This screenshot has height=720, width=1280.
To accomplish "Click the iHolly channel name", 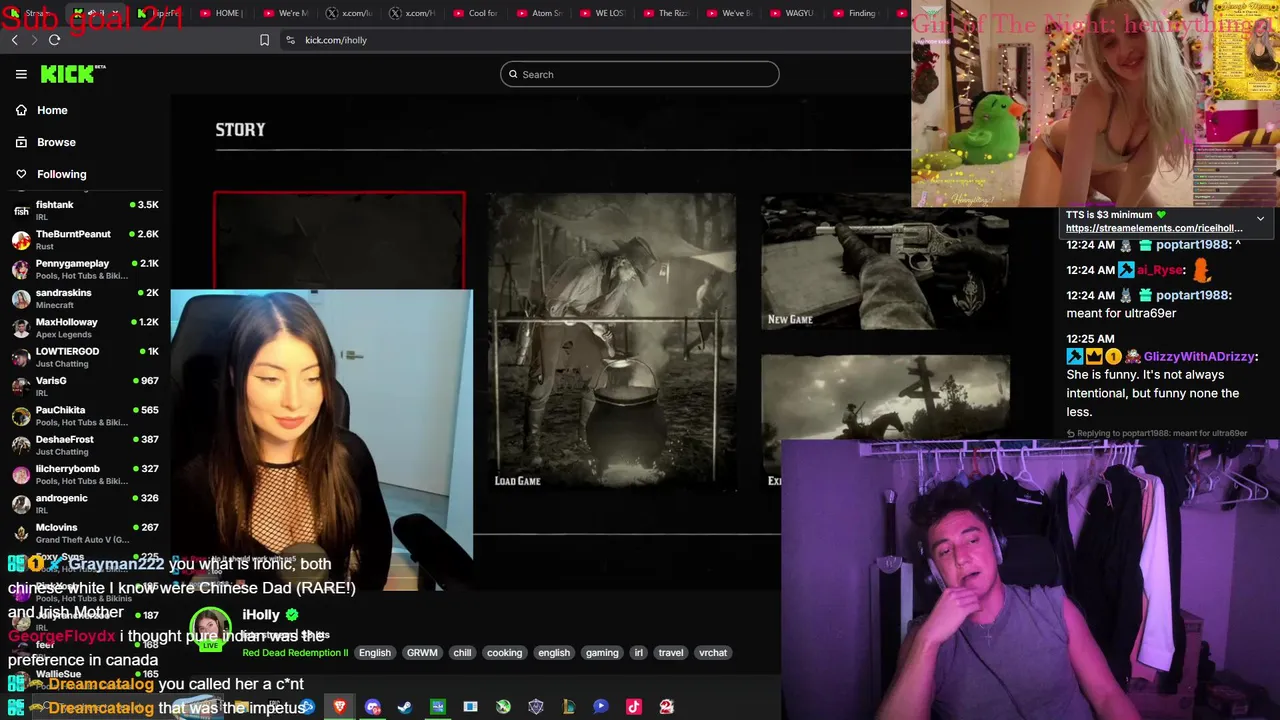I will point(260,615).
